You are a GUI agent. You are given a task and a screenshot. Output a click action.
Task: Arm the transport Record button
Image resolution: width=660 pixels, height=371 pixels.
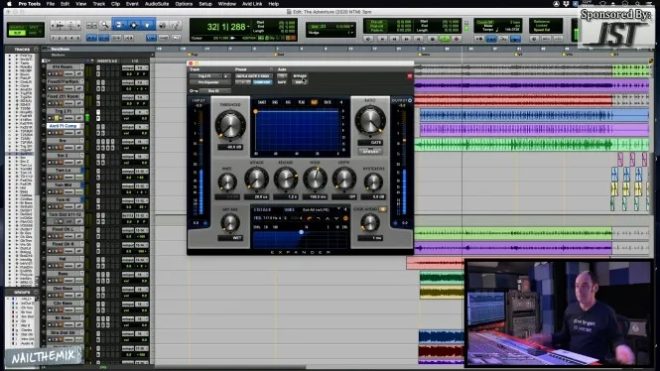pyautogui.click(x=456, y=39)
